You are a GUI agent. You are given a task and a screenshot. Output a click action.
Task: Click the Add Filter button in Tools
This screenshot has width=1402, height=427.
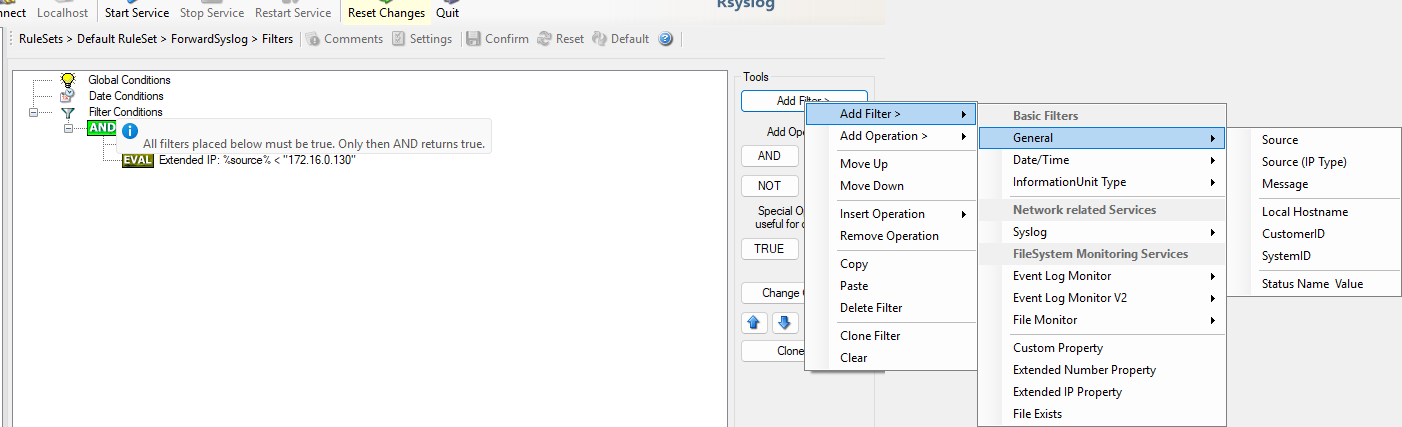[x=804, y=101]
